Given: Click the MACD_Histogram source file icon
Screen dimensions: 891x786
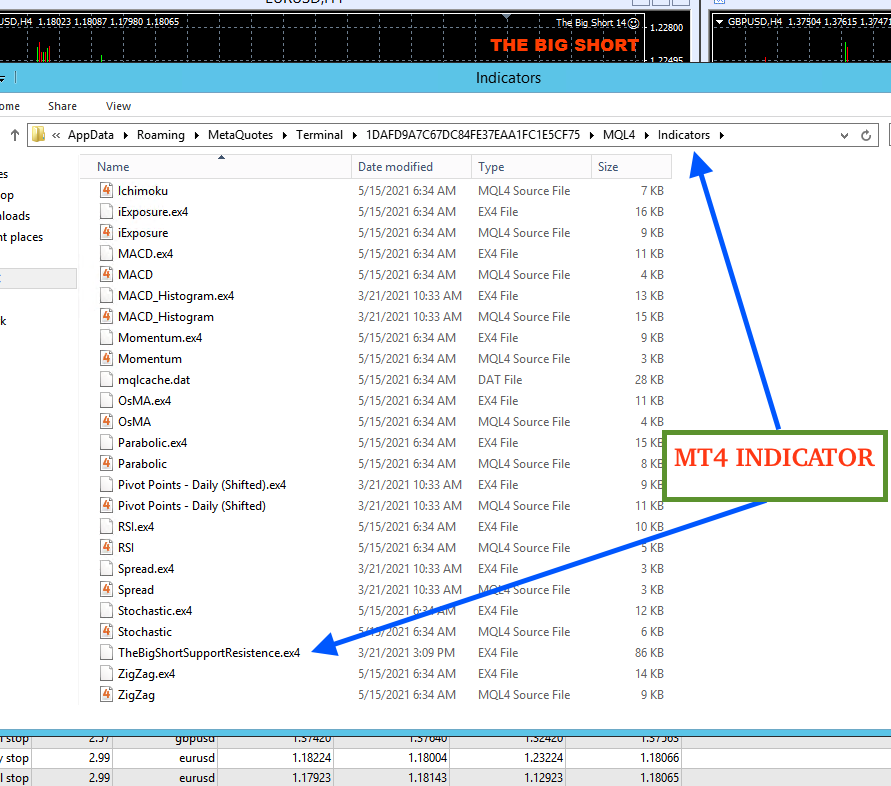Looking at the screenshot, I should point(106,316).
